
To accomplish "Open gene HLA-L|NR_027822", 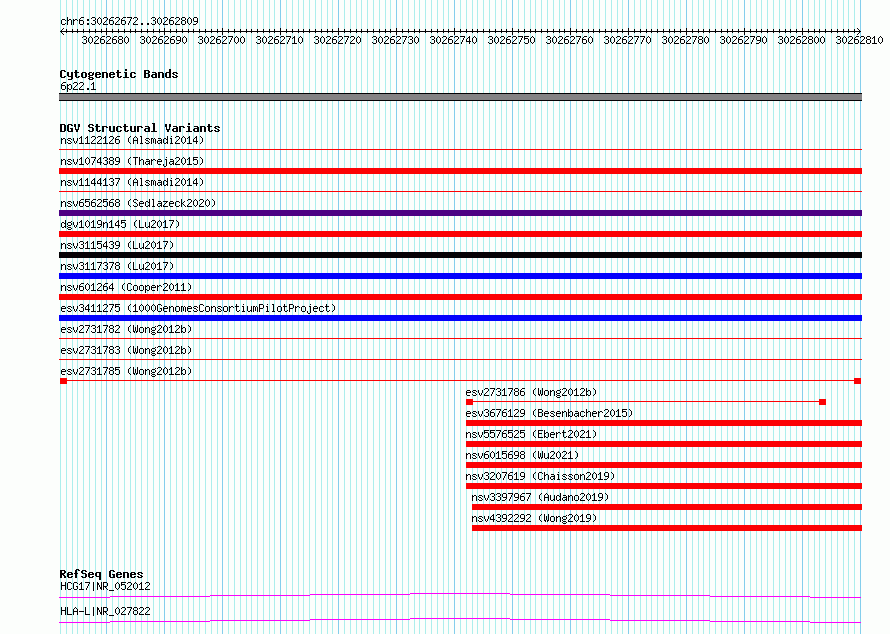I will [x=105, y=611].
